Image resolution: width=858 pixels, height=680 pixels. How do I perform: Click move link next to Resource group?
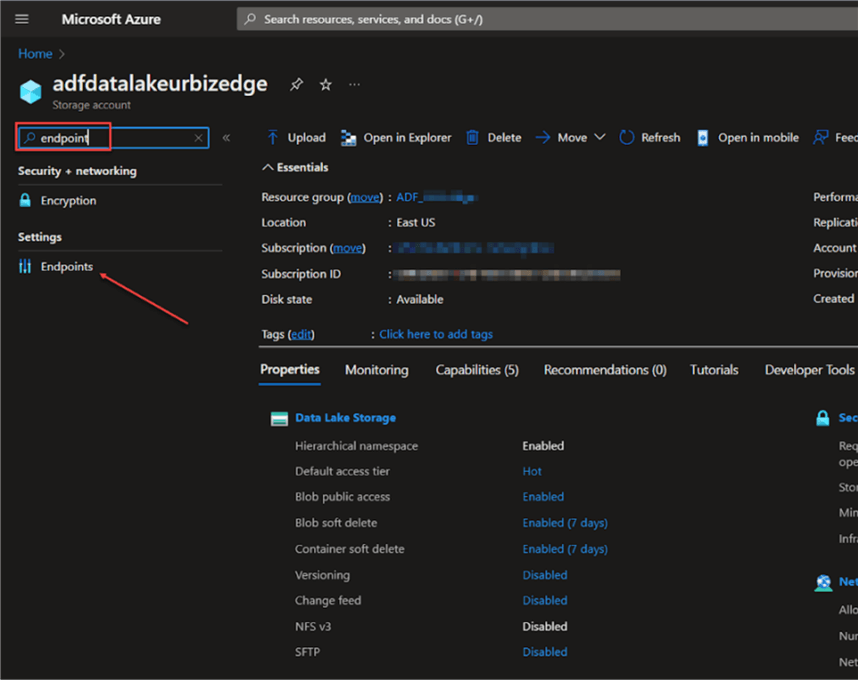365,197
